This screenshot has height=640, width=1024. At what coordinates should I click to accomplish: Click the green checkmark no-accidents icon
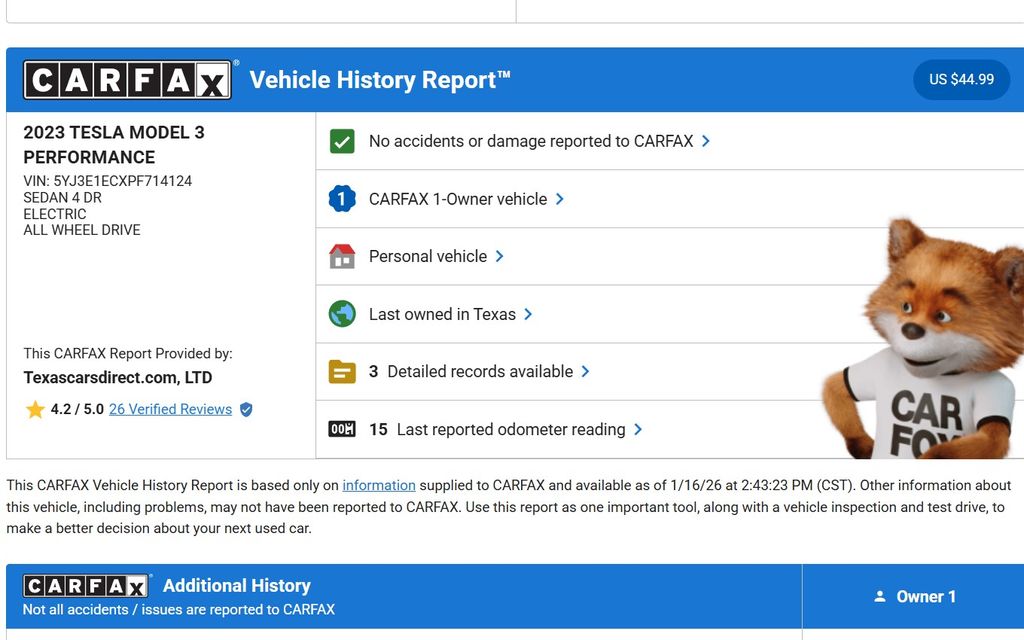pyautogui.click(x=342, y=141)
